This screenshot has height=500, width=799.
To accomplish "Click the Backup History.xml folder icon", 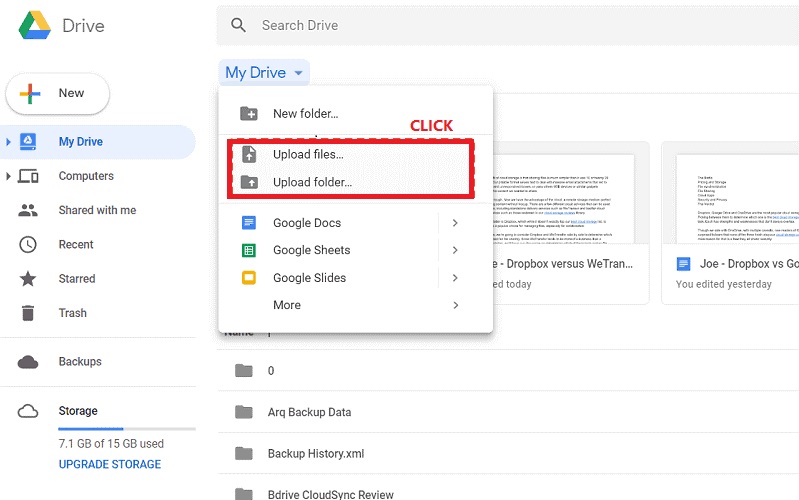I will tap(244, 453).
